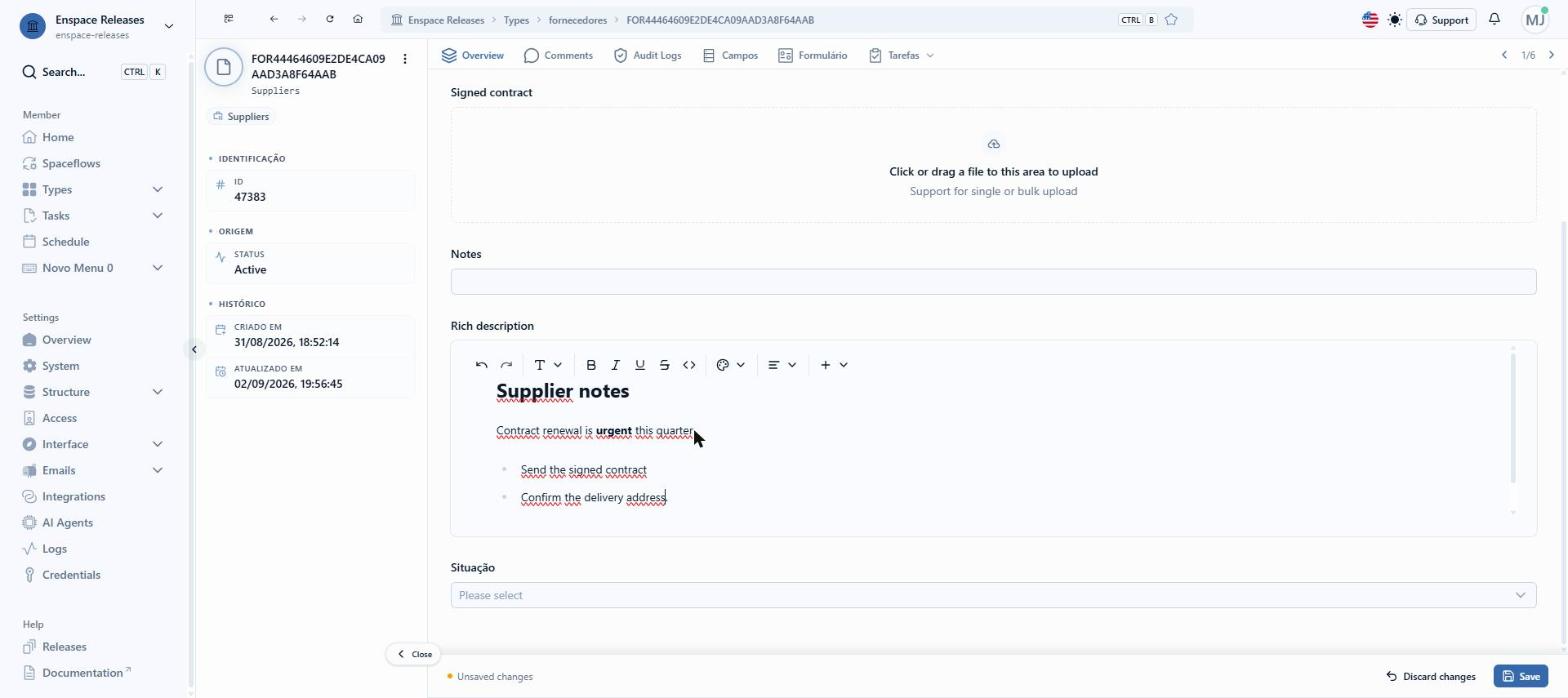Open the Tarefas tab dropdown

click(901, 55)
